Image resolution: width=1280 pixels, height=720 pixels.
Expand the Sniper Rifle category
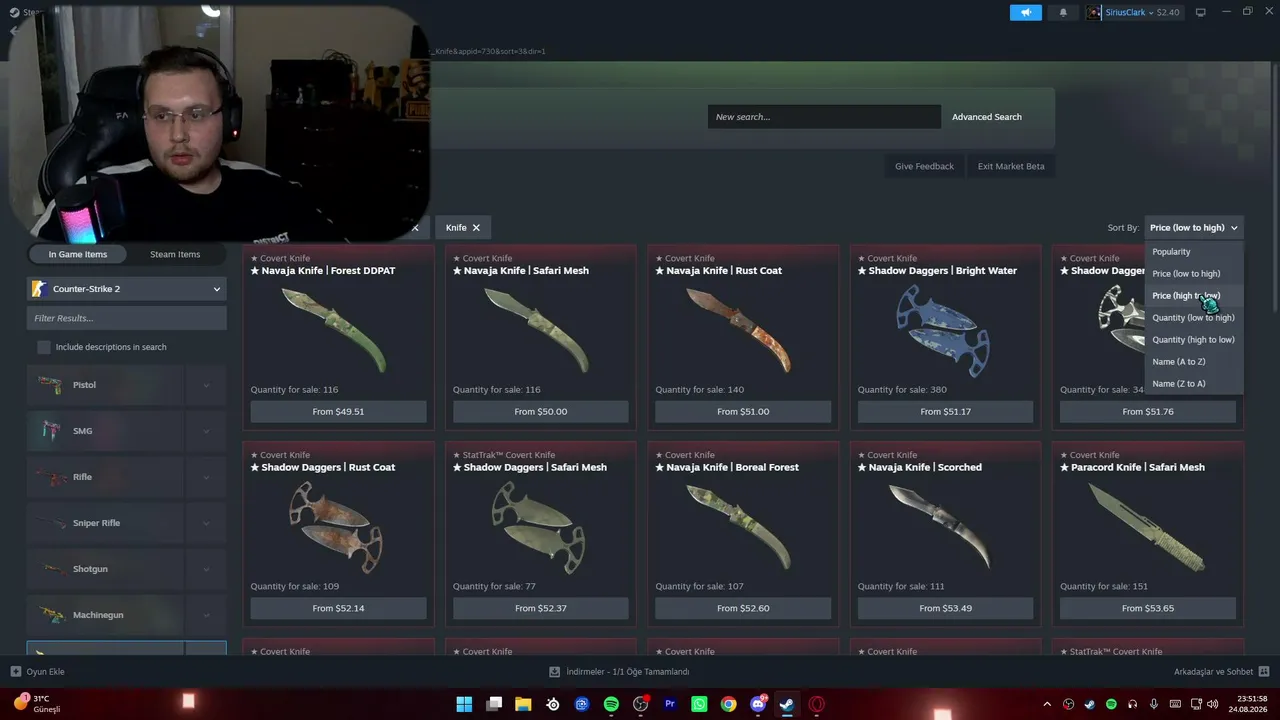[x=206, y=523]
